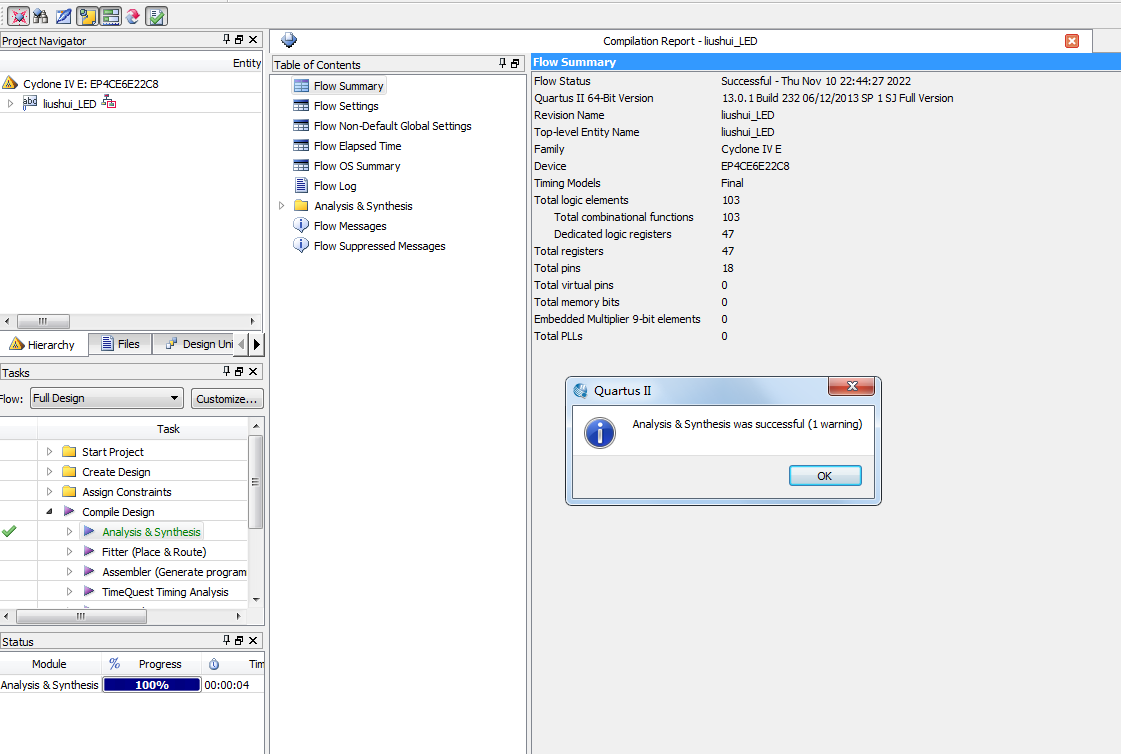Close the Tasks panel

[x=253, y=372]
